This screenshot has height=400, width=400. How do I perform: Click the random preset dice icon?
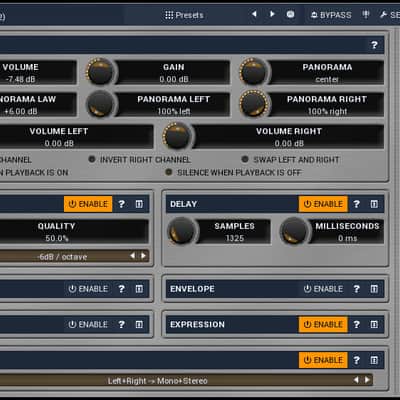click(291, 14)
